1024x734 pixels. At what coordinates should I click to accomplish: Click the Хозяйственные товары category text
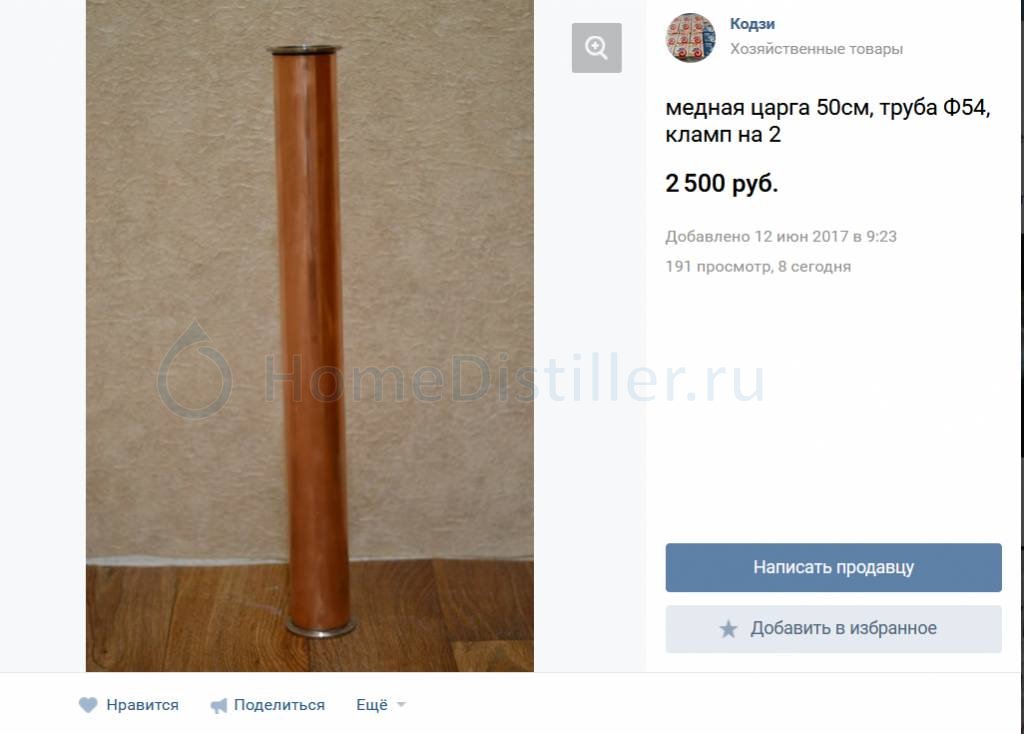(816, 49)
